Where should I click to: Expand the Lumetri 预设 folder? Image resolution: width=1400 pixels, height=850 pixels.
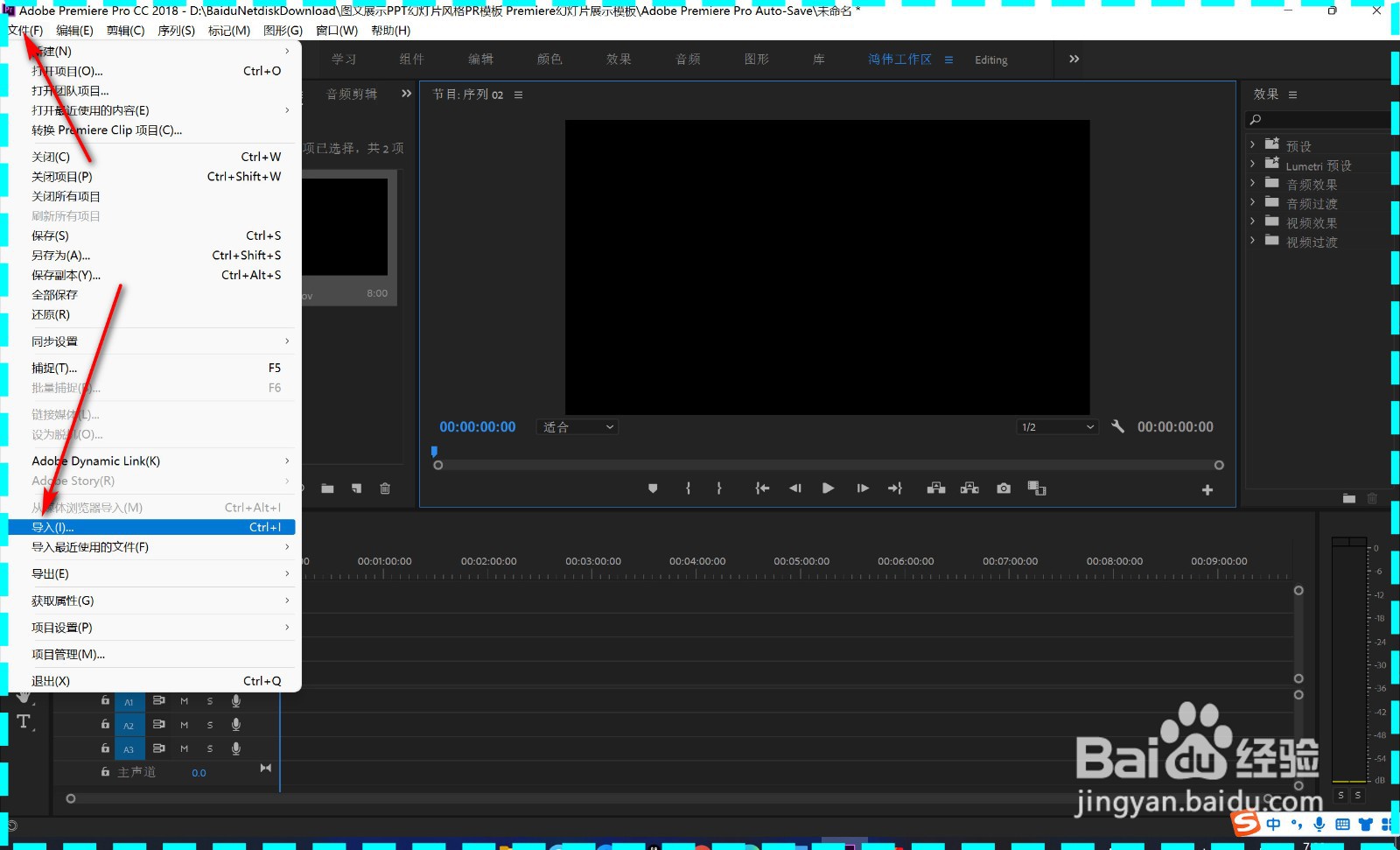click(x=1253, y=164)
